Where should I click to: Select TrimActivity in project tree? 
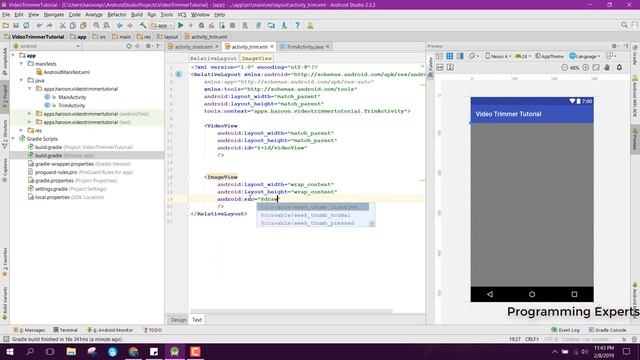pyautogui.click(x=71, y=105)
